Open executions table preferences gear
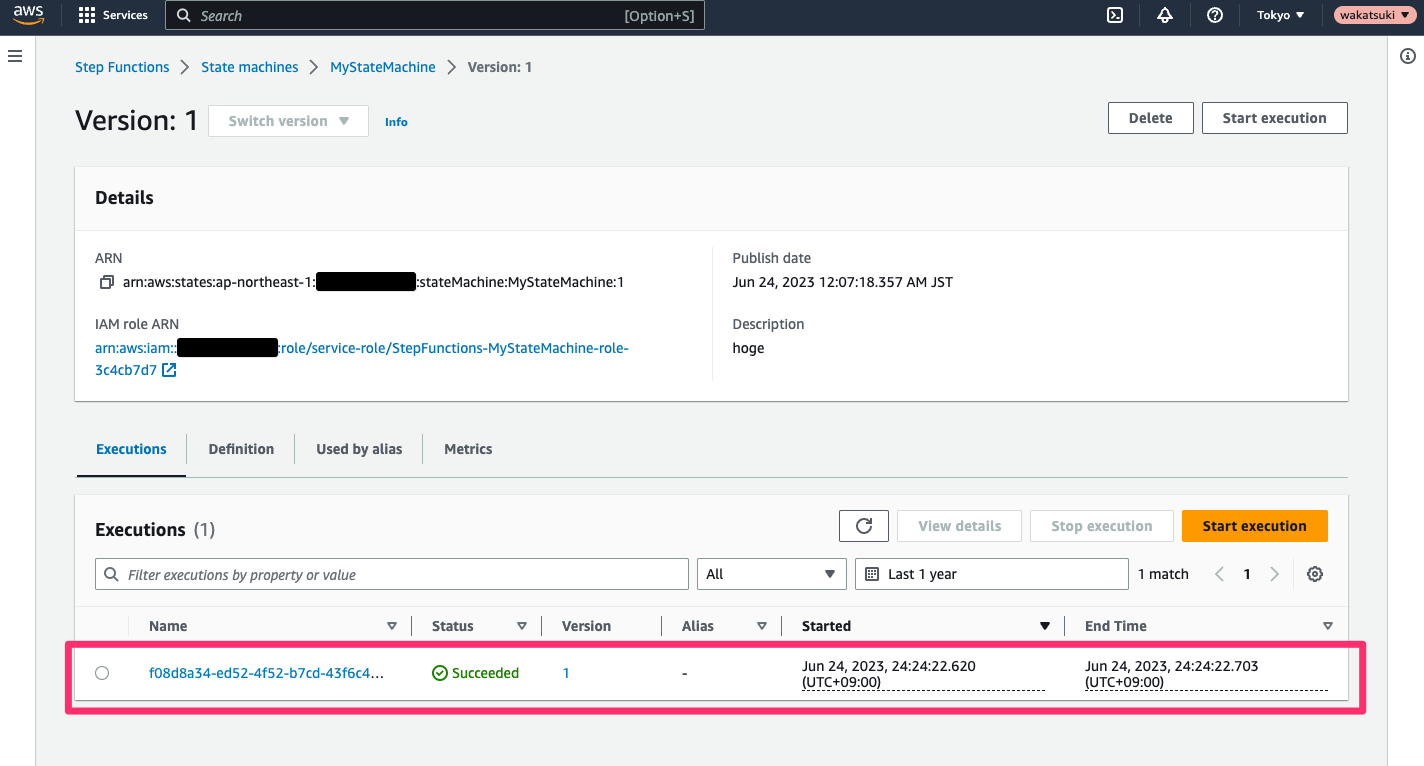The width and height of the screenshot is (1424, 766). point(1315,574)
